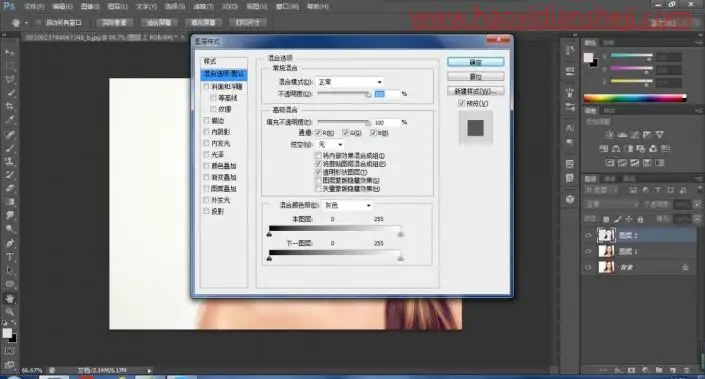Click the foreground color swatch in Color panel
705x379 pixels.
click(588, 57)
